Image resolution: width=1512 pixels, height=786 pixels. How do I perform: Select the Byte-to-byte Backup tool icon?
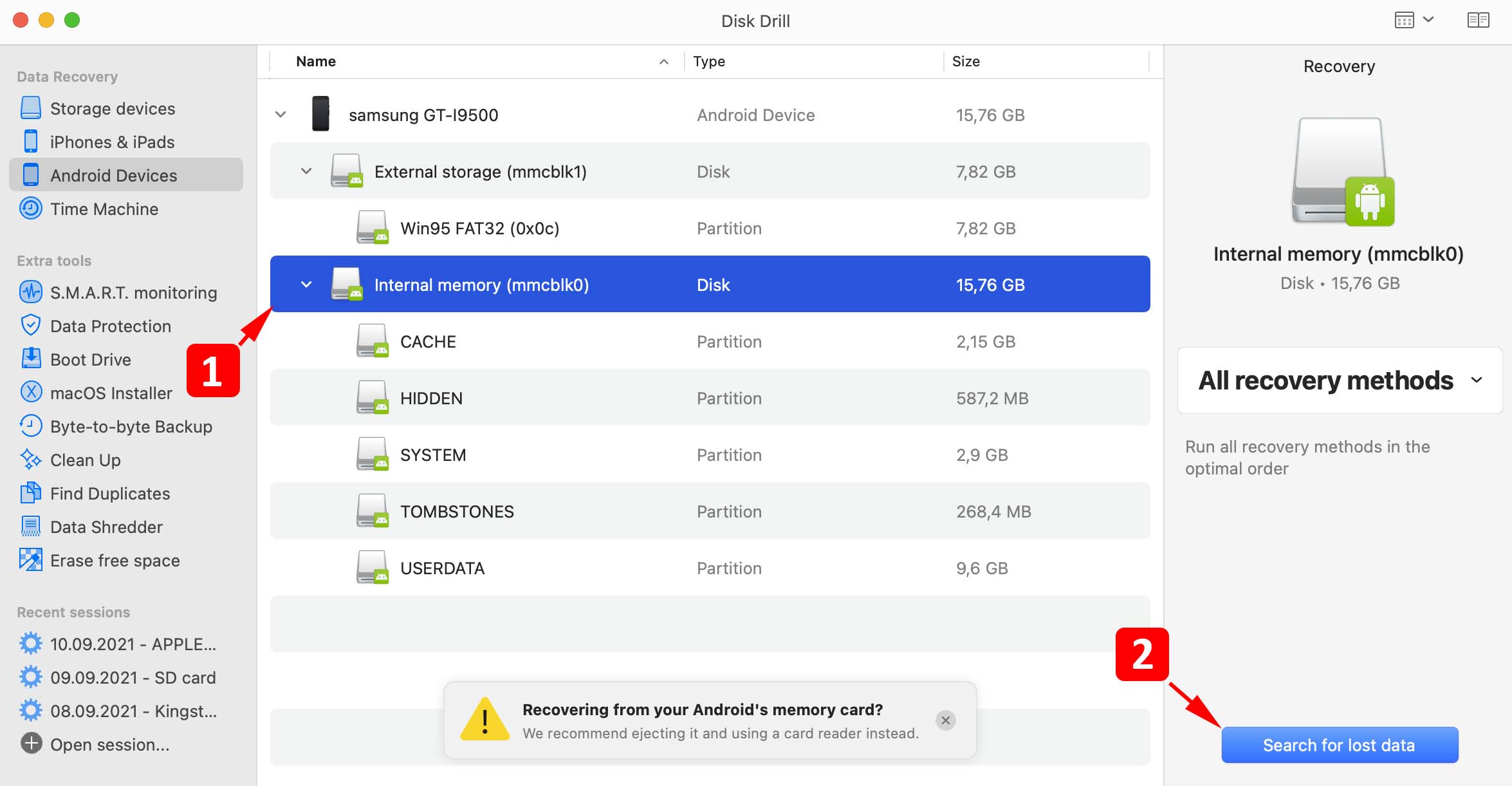(31, 426)
